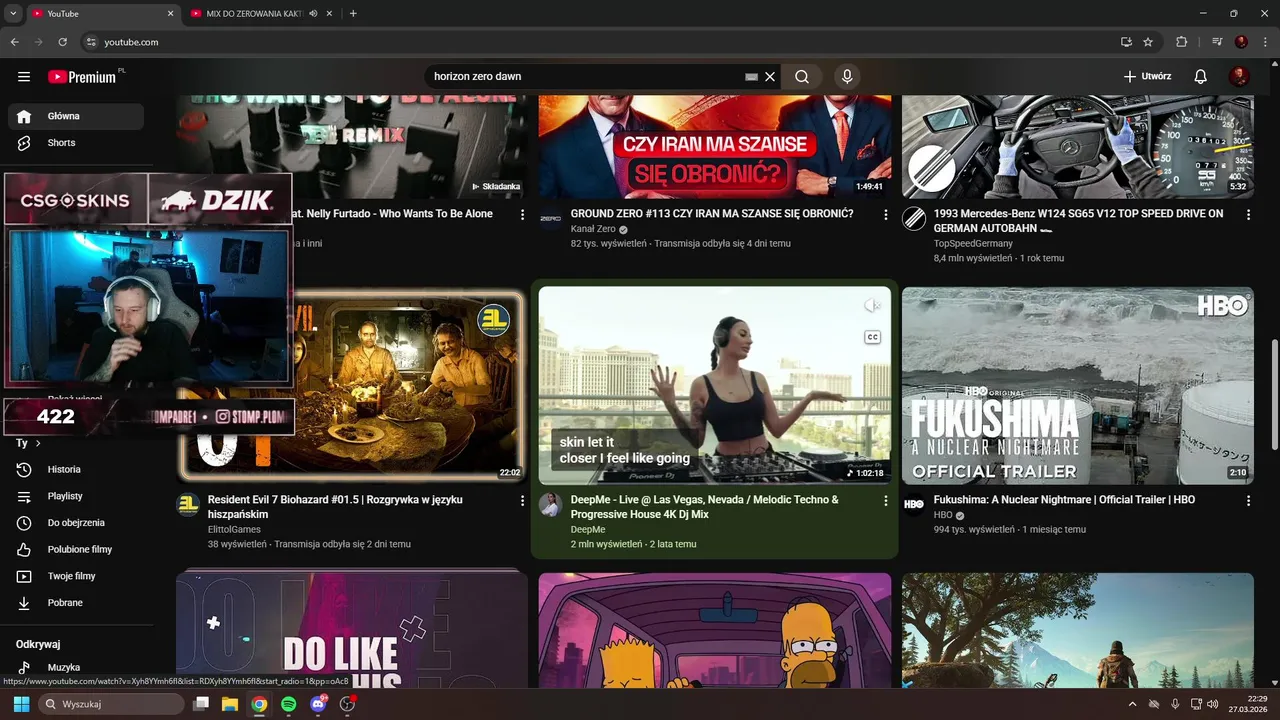The height and width of the screenshot is (720, 1280).
Task: Toggle captions CC on DeepMe preview
Action: pos(872,337)
